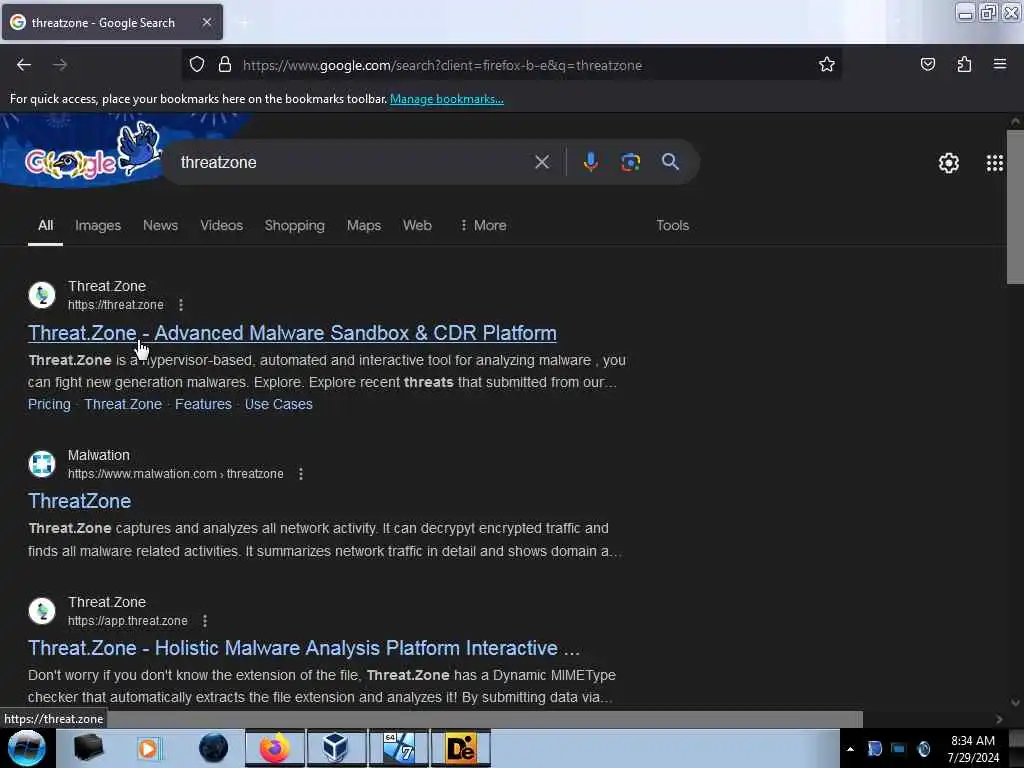
Task: Open the Extensions puzzle icon
Action: click(x=964, y=65)
